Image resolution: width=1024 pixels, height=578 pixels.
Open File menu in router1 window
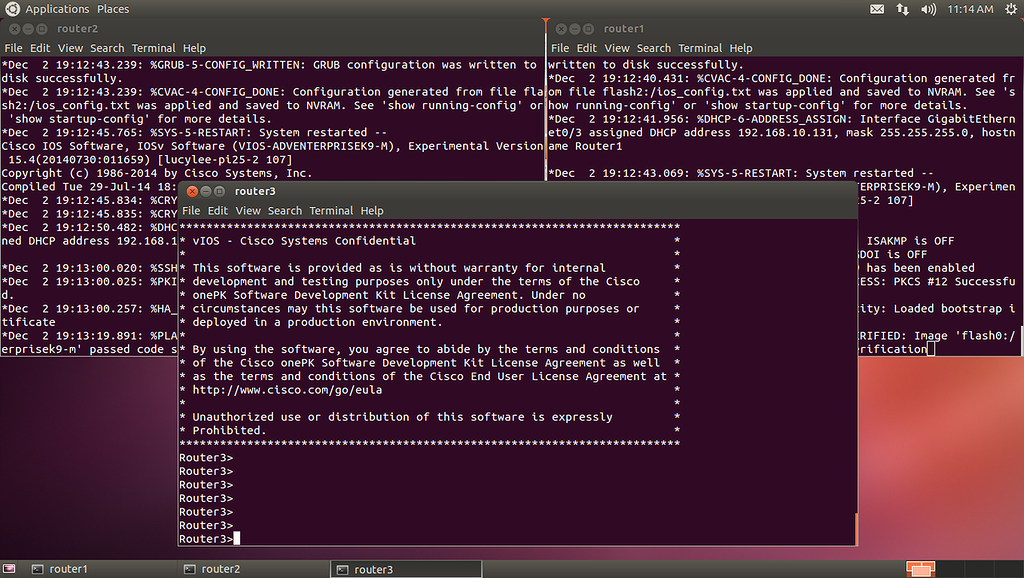[x=560, y=48]
